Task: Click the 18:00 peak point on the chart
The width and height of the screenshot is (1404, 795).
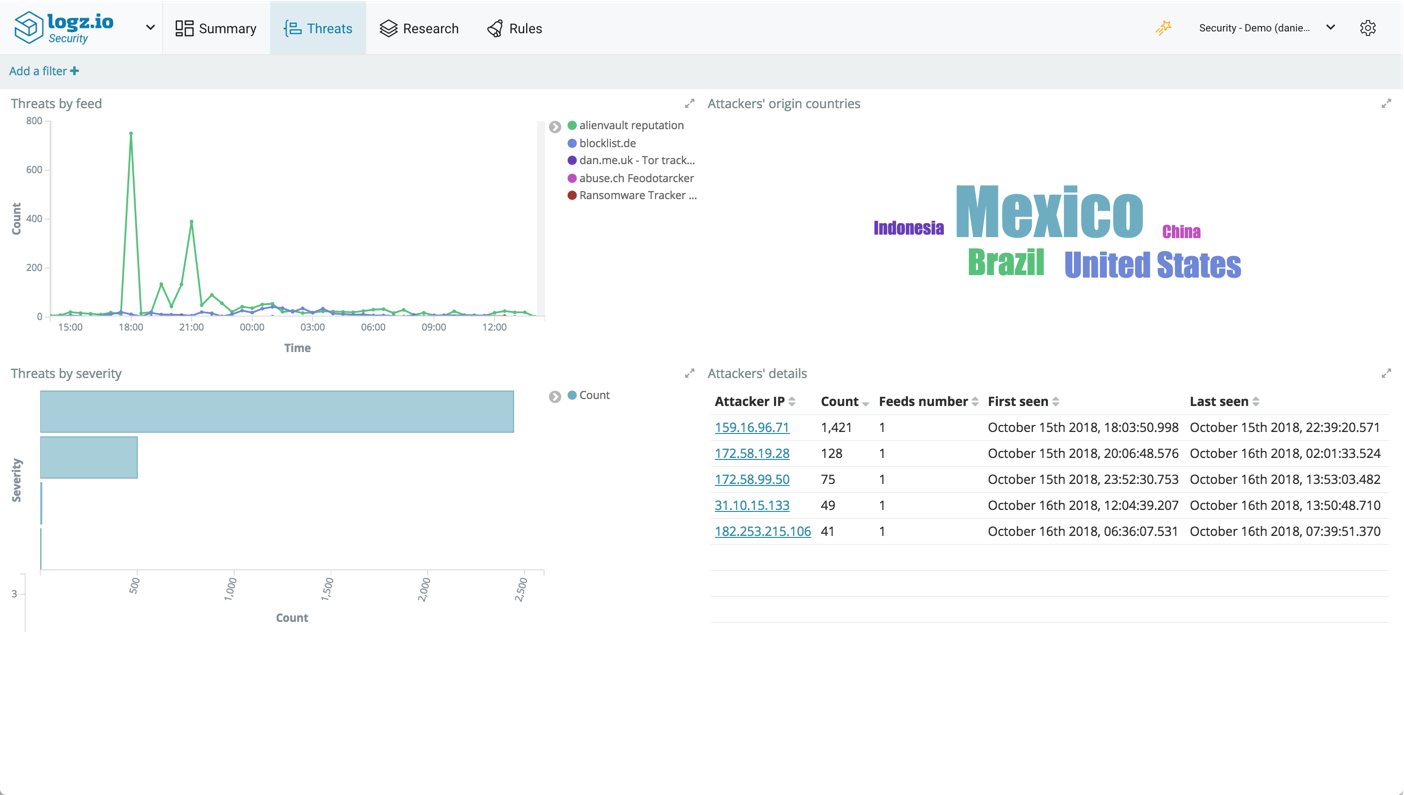Action: [x=131, y=134]
